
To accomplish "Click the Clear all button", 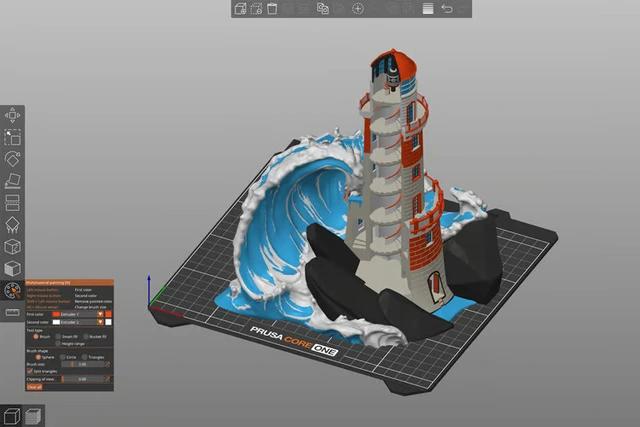I will [35, 387].
